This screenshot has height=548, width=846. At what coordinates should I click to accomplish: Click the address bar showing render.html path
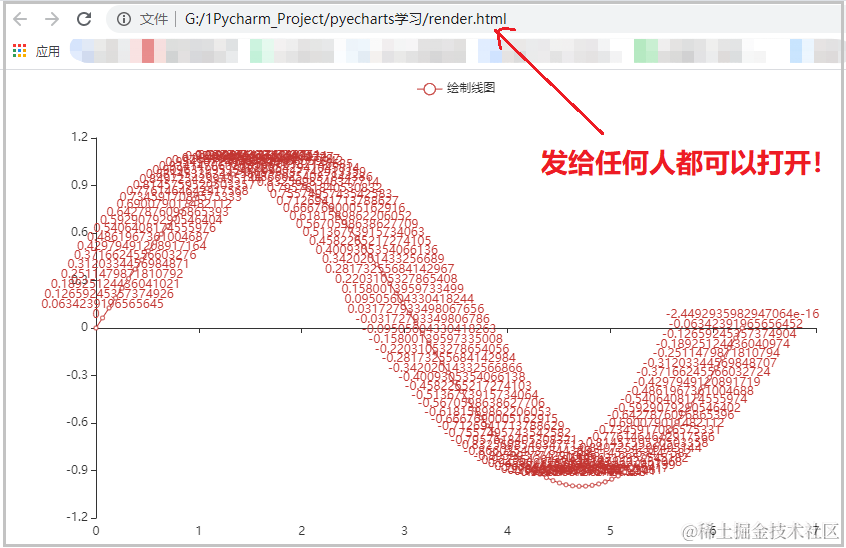(x=345, y=19)
